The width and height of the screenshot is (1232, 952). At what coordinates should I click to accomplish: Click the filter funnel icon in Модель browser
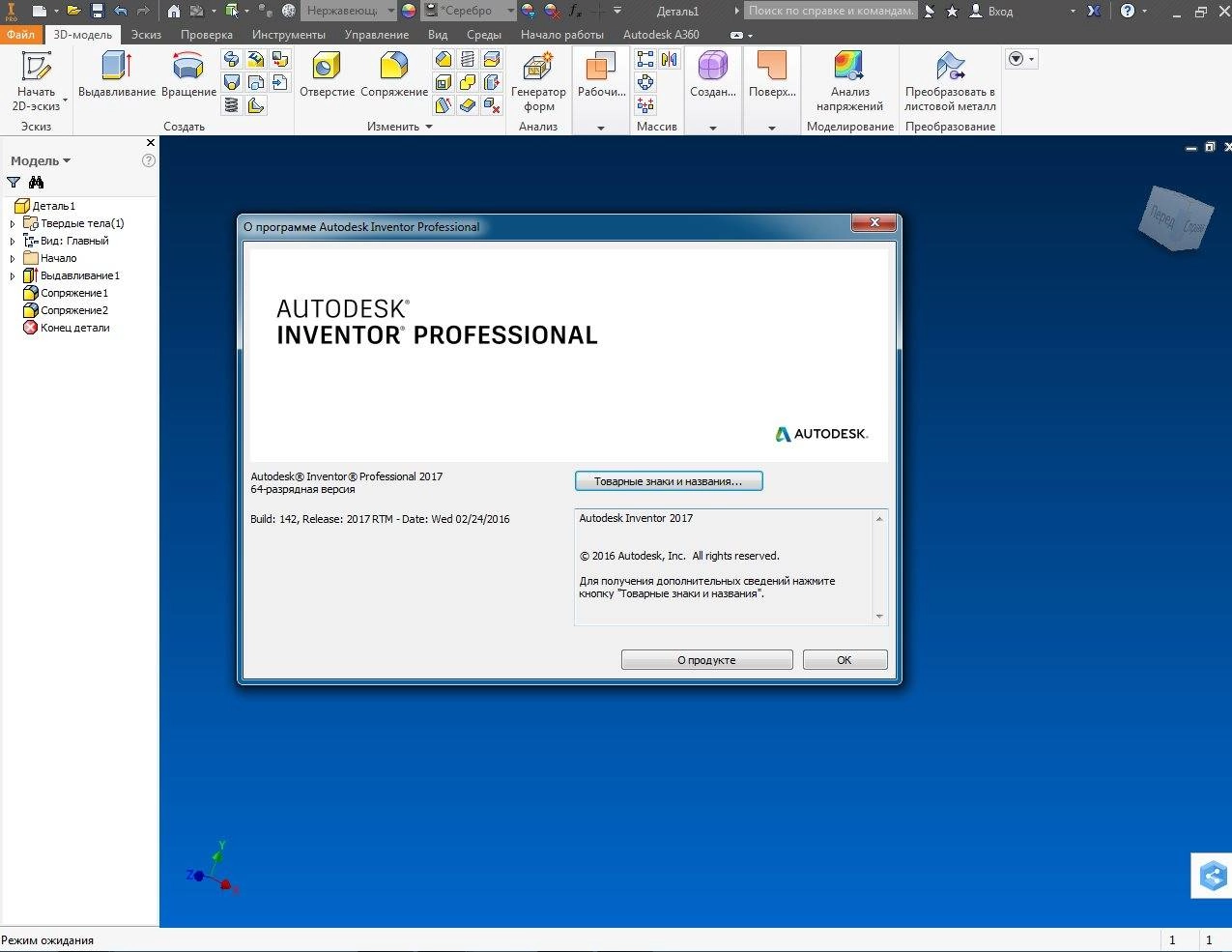pyautogui.click(x=14, y=183)
